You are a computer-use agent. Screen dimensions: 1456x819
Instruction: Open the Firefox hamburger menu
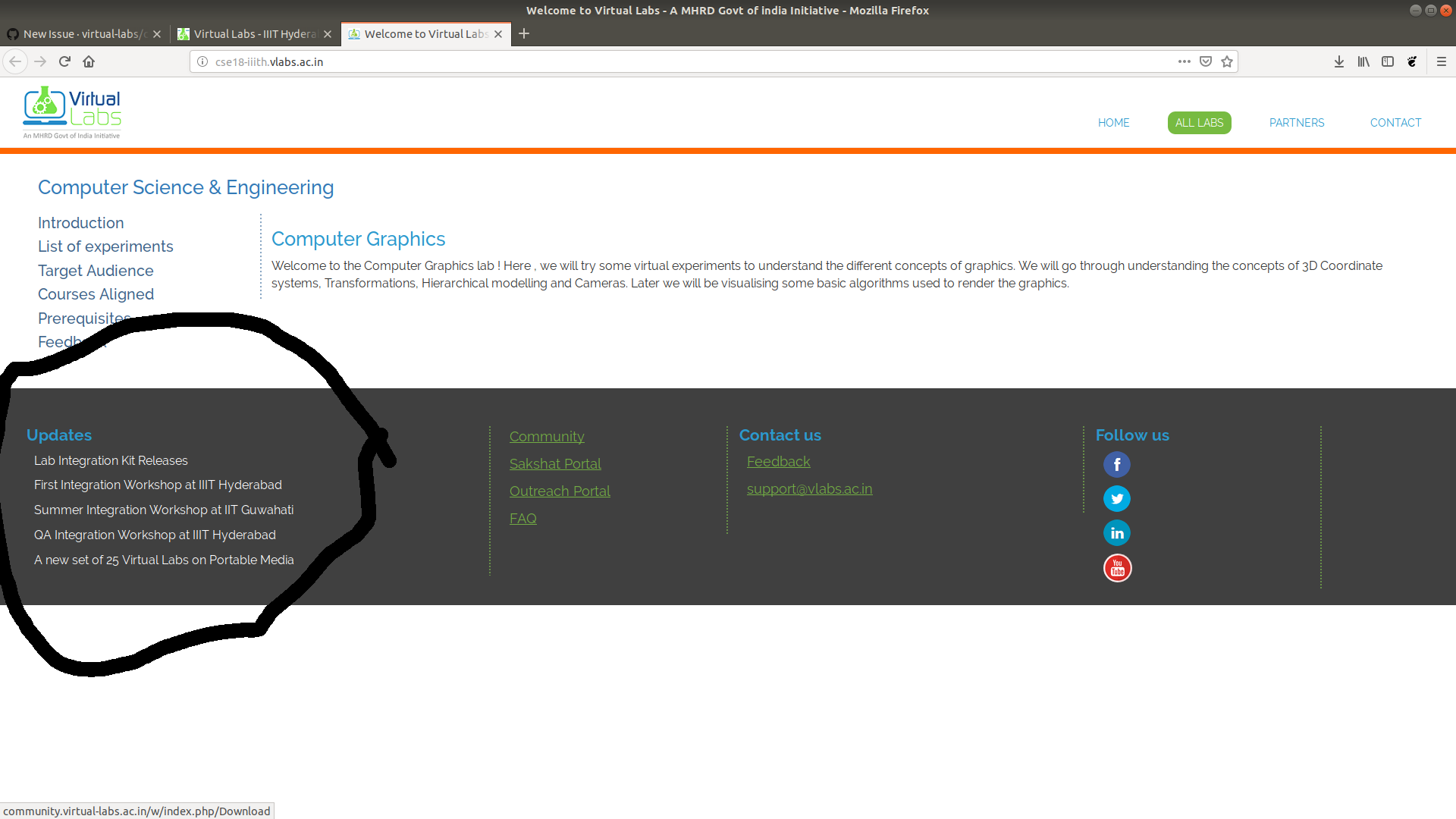1442,61
